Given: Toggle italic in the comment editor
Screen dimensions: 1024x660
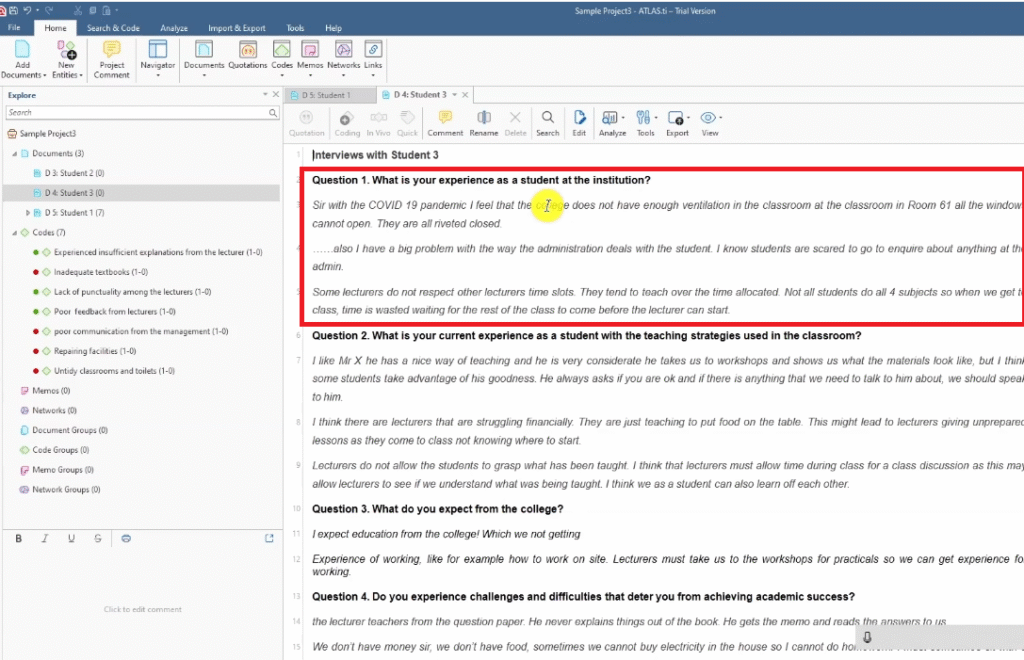Looking at the screenshot, I should tap(45, 538).
